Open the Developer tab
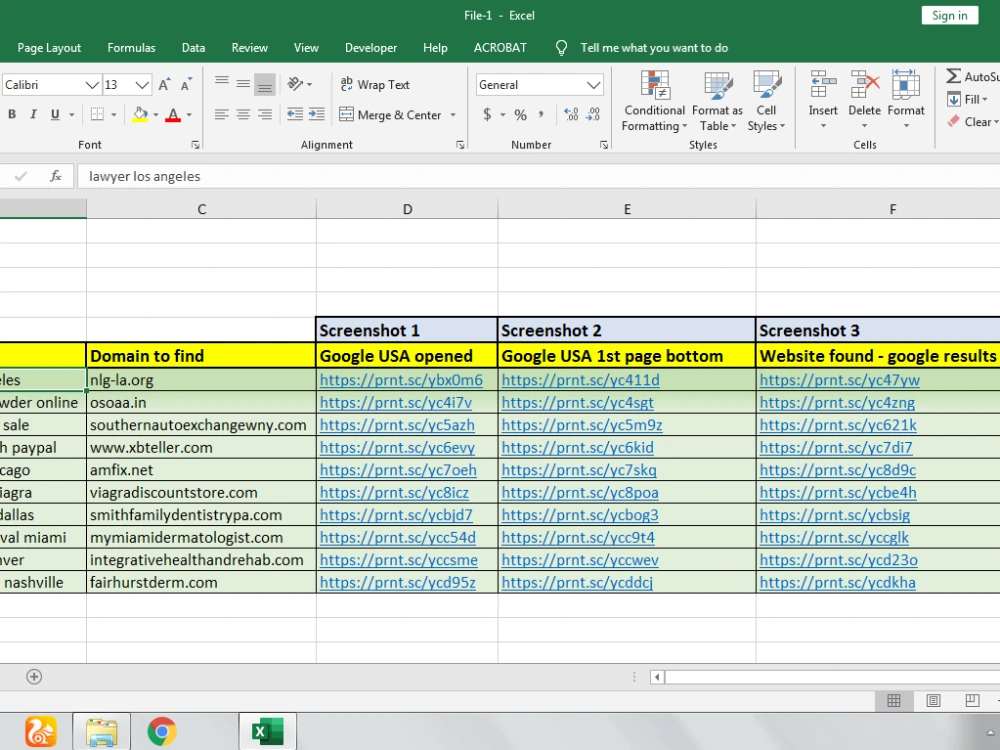The width and height of the screenshot is (1000, 750). coord(371,48)
